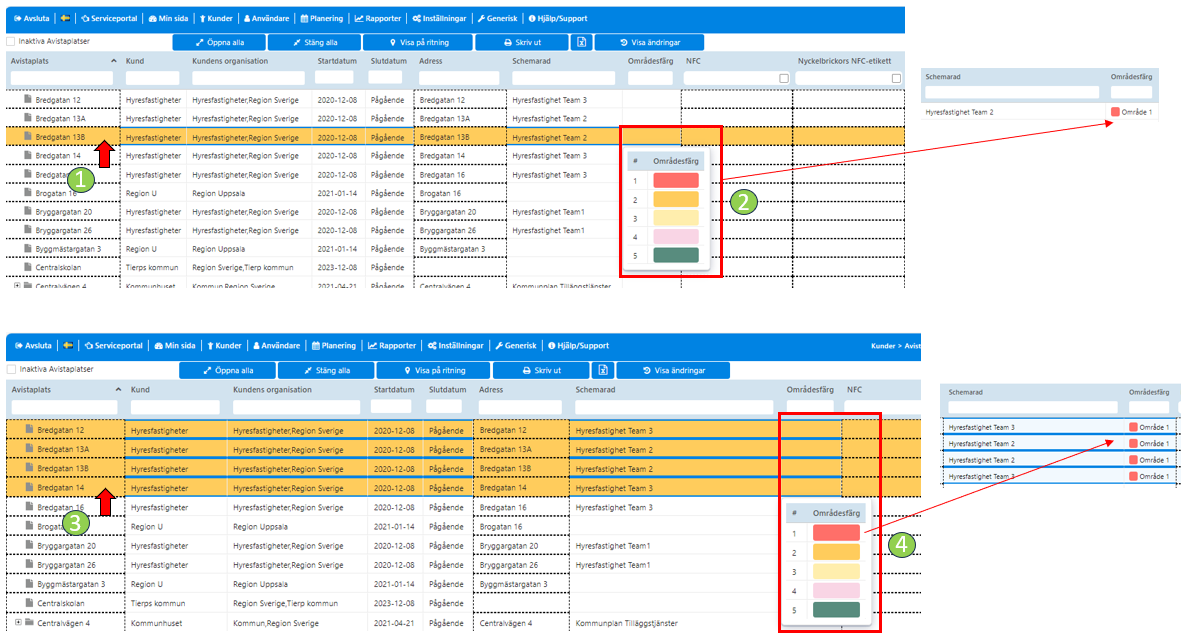Screen dimensions: 1181x635
Task: Click Visa på ritning button in upper toolbar
Action: (x=420, y=42)
